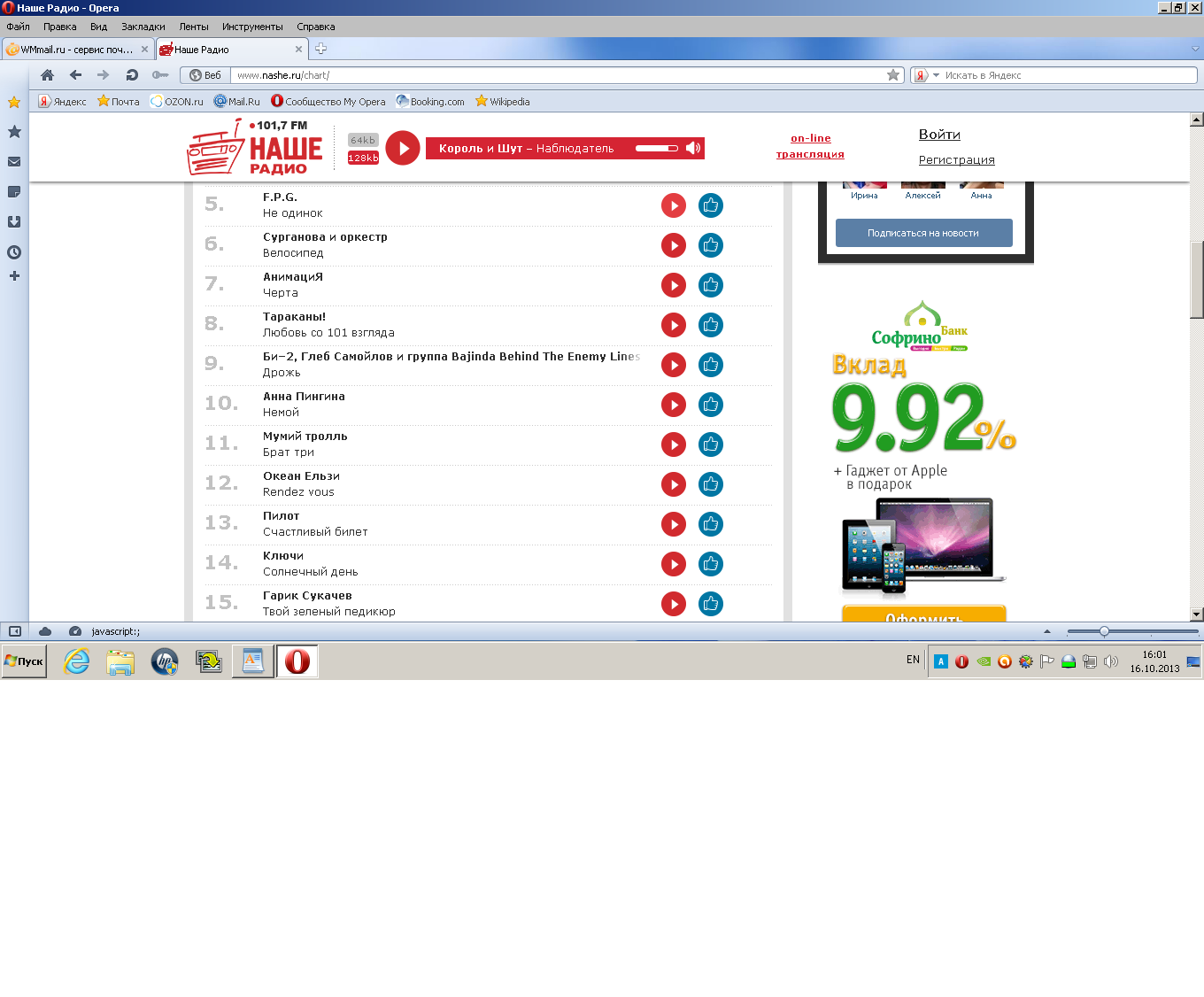This screenshot has height=997, width=1204.
Task: Open the OZON.ru bookmark
Action: (x=176, y=101)
